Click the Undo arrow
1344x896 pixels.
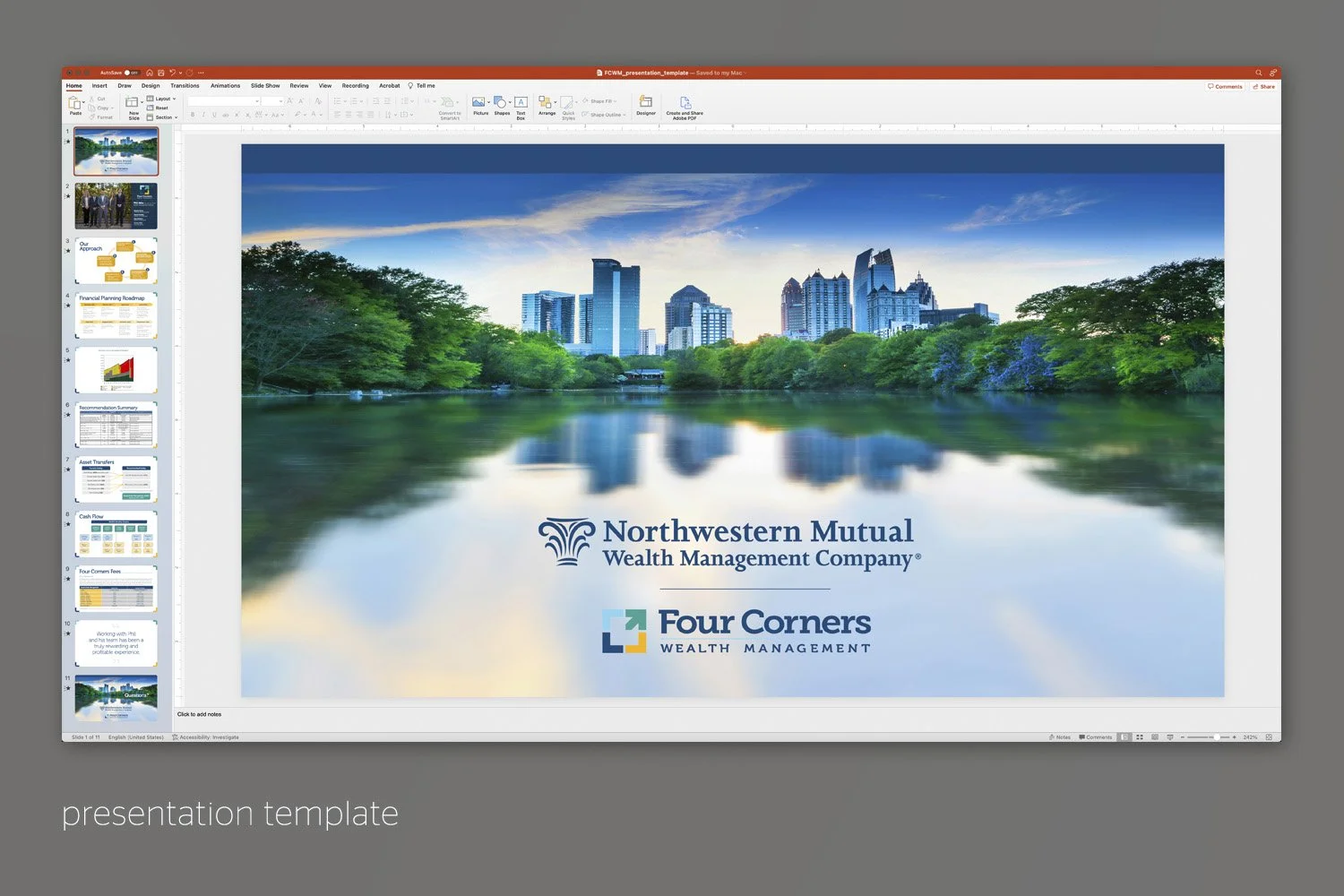[x=172, y=73]
